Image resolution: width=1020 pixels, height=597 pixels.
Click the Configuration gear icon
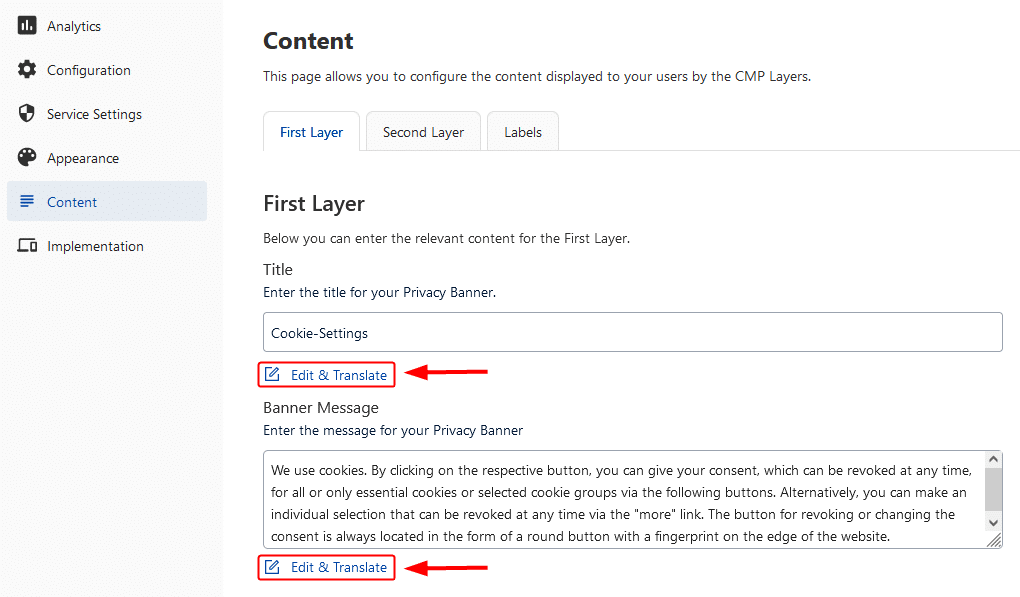[27, 70]
